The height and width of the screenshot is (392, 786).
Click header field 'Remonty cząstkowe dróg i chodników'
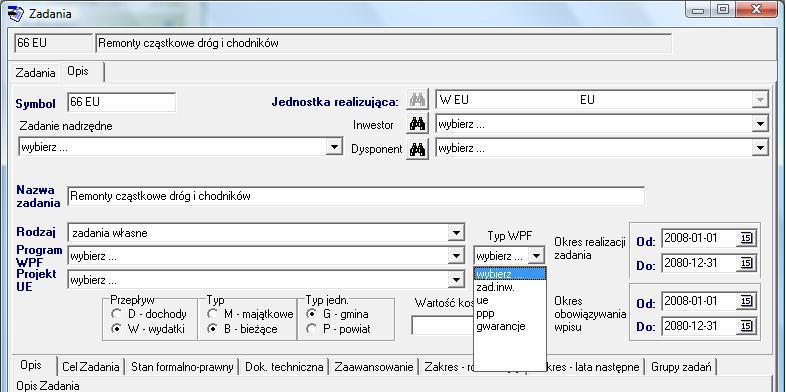(383, 43)
